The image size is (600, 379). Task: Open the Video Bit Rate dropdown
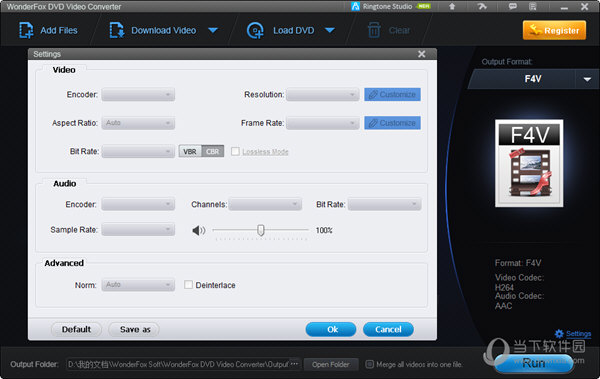click(138, 152)
